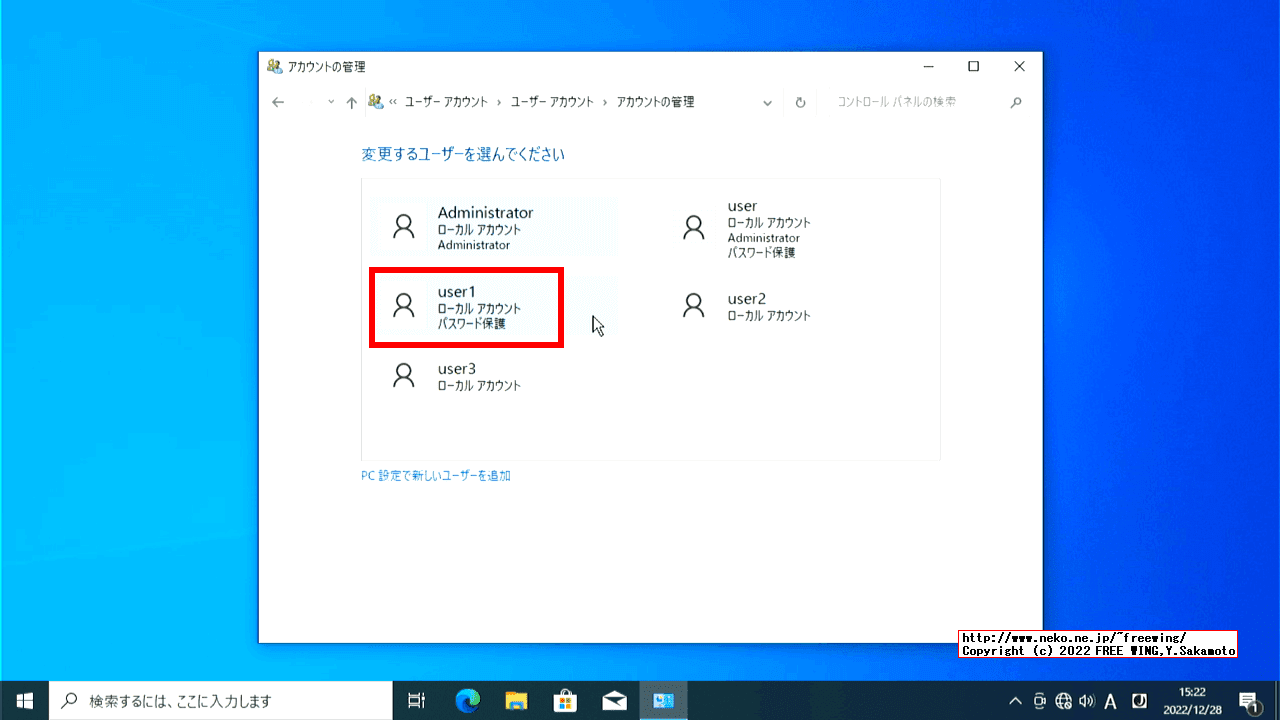Expand the address bar history dropdown chevron
1280x720 pixels.
(767, 101)
